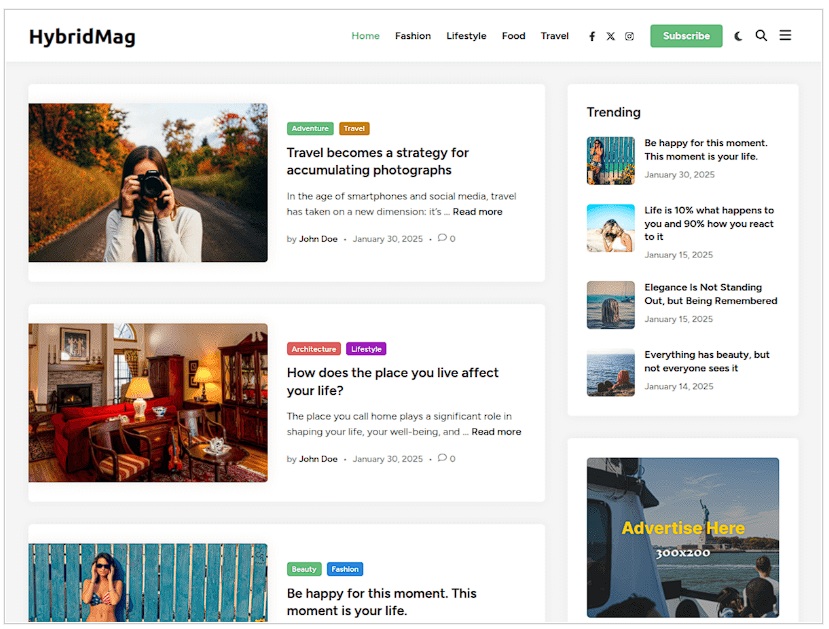Open trending thumbnail for 'Be happy for this moment'
Viewport: 829px width, 629px height.
click(611, 161)
